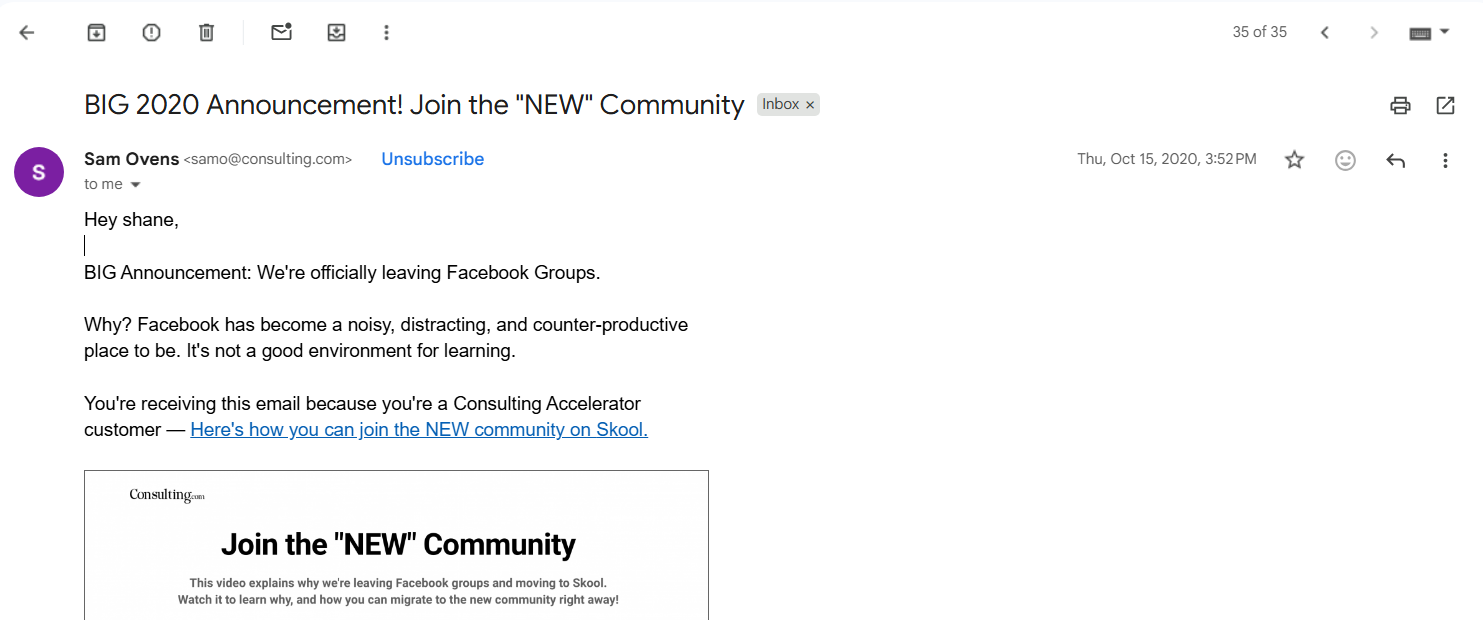The width and height of the screenshot is (1483, 620).
Task: Star the email from Sam Ovens
Action: [1295, 160]
